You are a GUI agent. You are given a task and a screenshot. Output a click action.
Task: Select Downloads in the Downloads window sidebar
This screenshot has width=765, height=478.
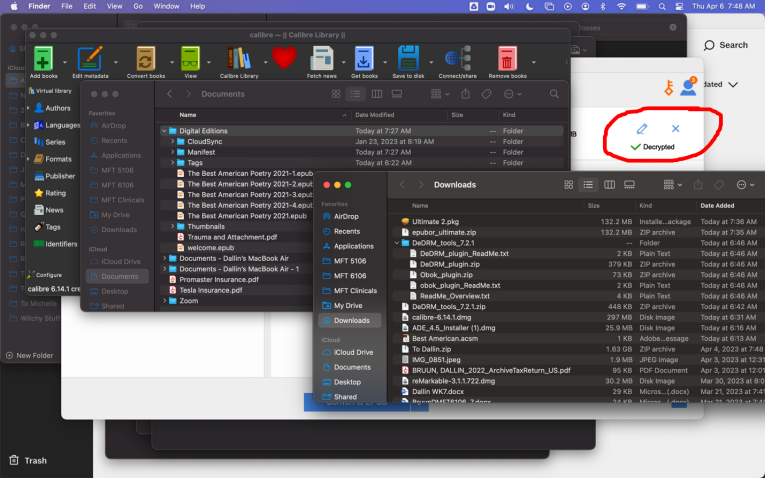(349, 320)
